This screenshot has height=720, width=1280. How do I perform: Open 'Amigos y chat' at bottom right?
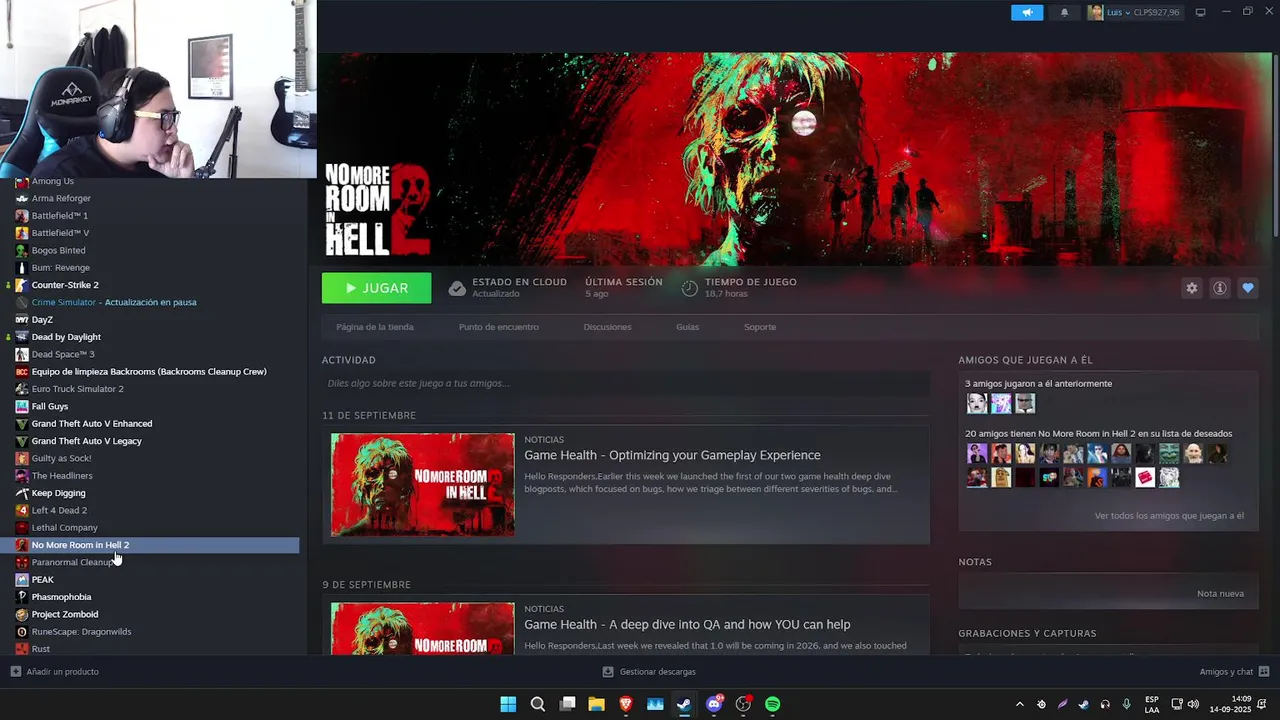tap(1234, 671)
